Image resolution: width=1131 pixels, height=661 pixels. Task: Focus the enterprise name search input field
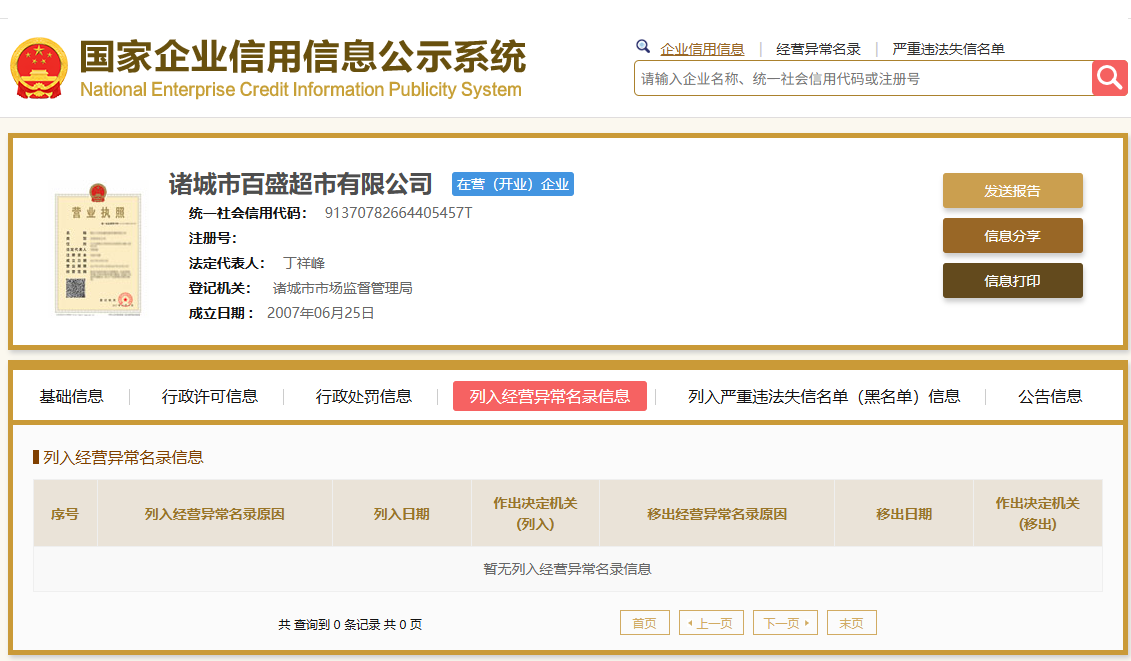coord(863,78)
